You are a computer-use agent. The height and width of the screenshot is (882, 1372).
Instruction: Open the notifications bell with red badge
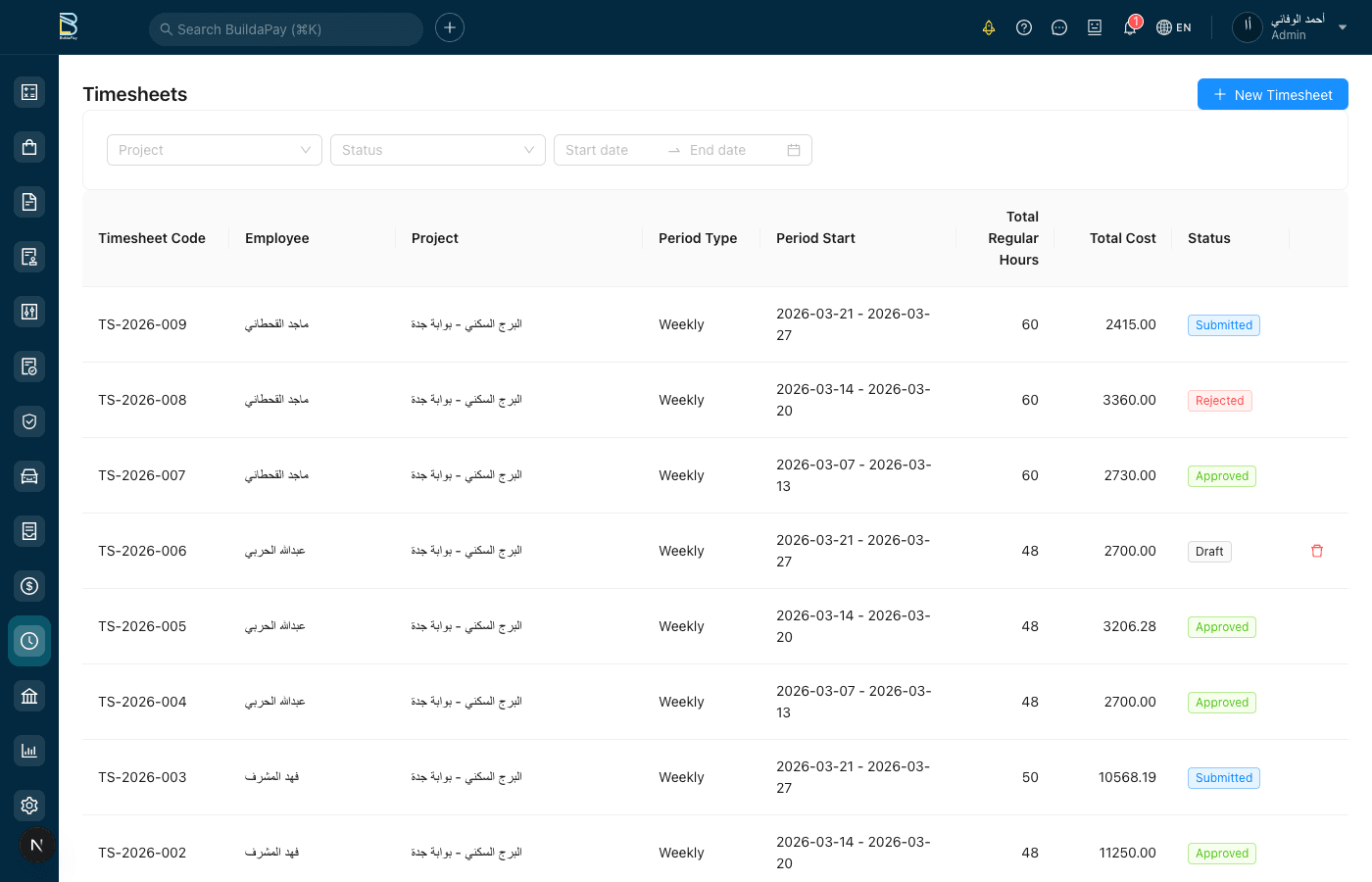1130,27
